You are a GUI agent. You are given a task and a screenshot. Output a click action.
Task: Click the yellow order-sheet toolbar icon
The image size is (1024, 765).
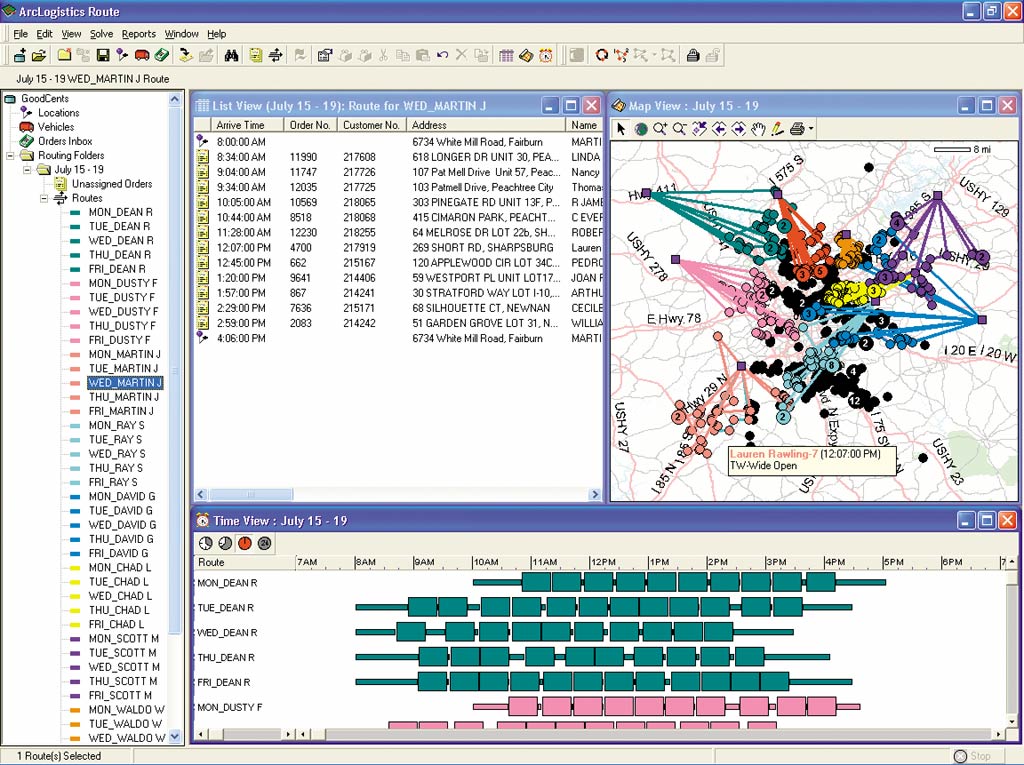[x=255, y=56]
